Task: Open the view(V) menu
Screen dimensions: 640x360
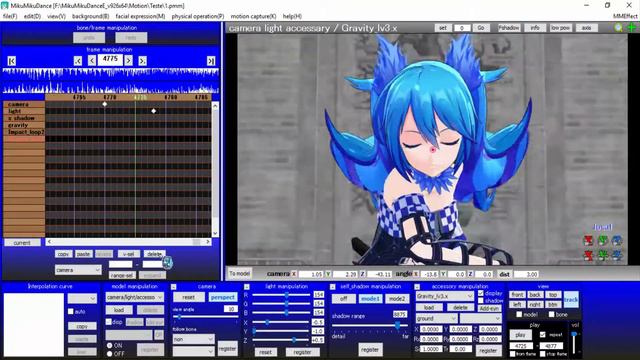Action: coord(56,16)
